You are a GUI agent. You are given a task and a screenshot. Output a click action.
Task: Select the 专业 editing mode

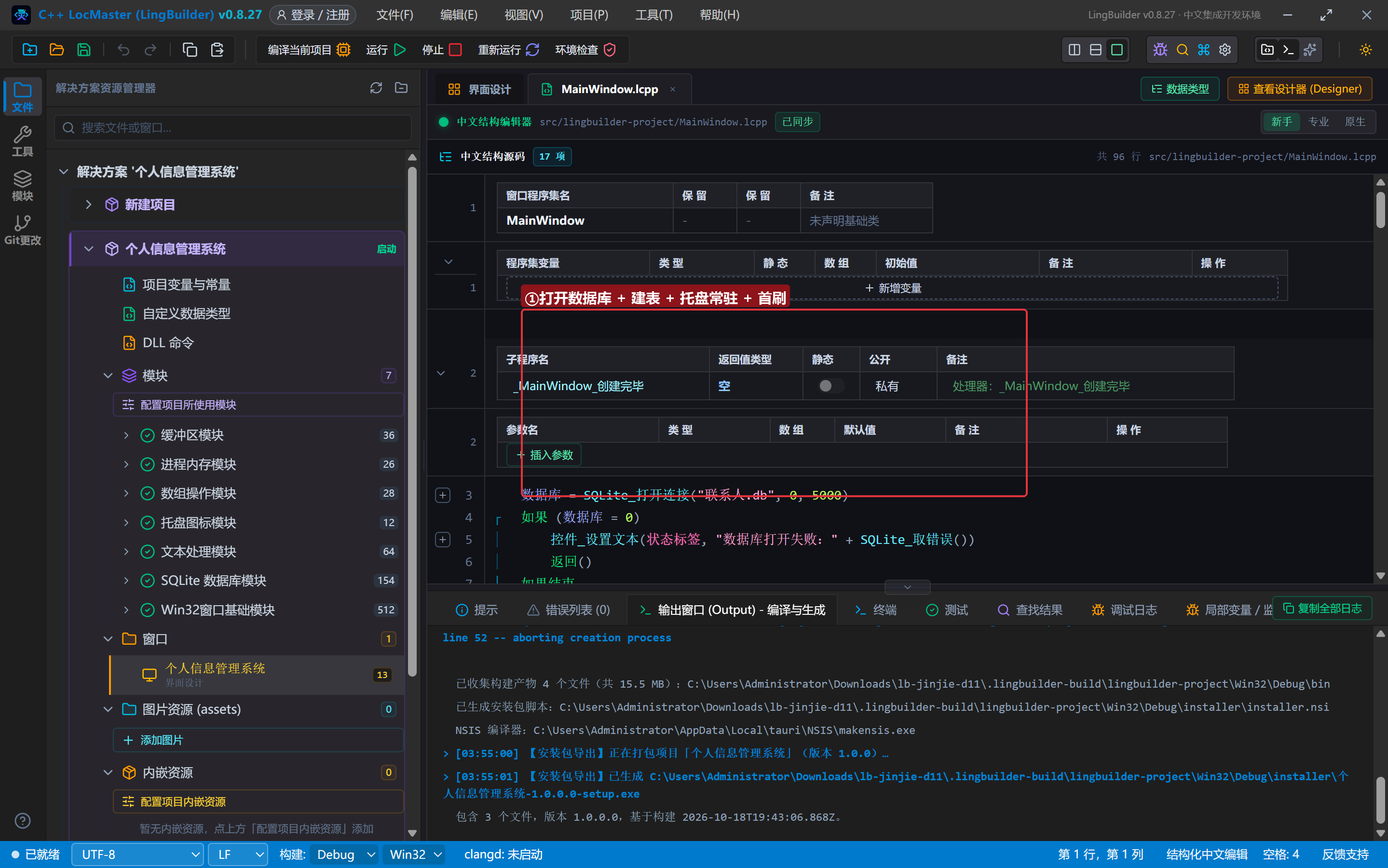tap(1318, 122)
